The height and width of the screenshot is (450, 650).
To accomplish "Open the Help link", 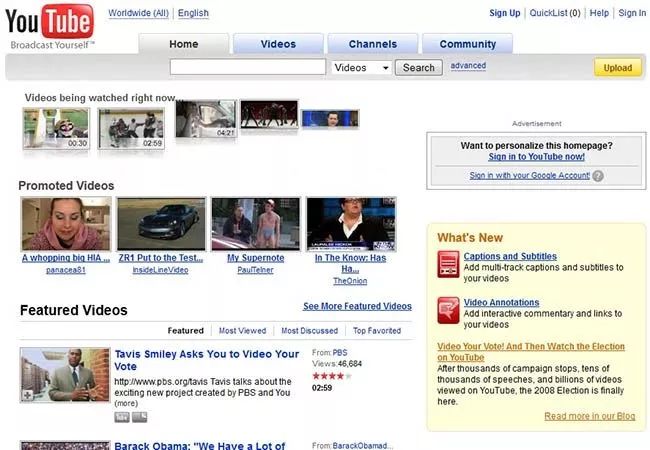I will point(599,13).
